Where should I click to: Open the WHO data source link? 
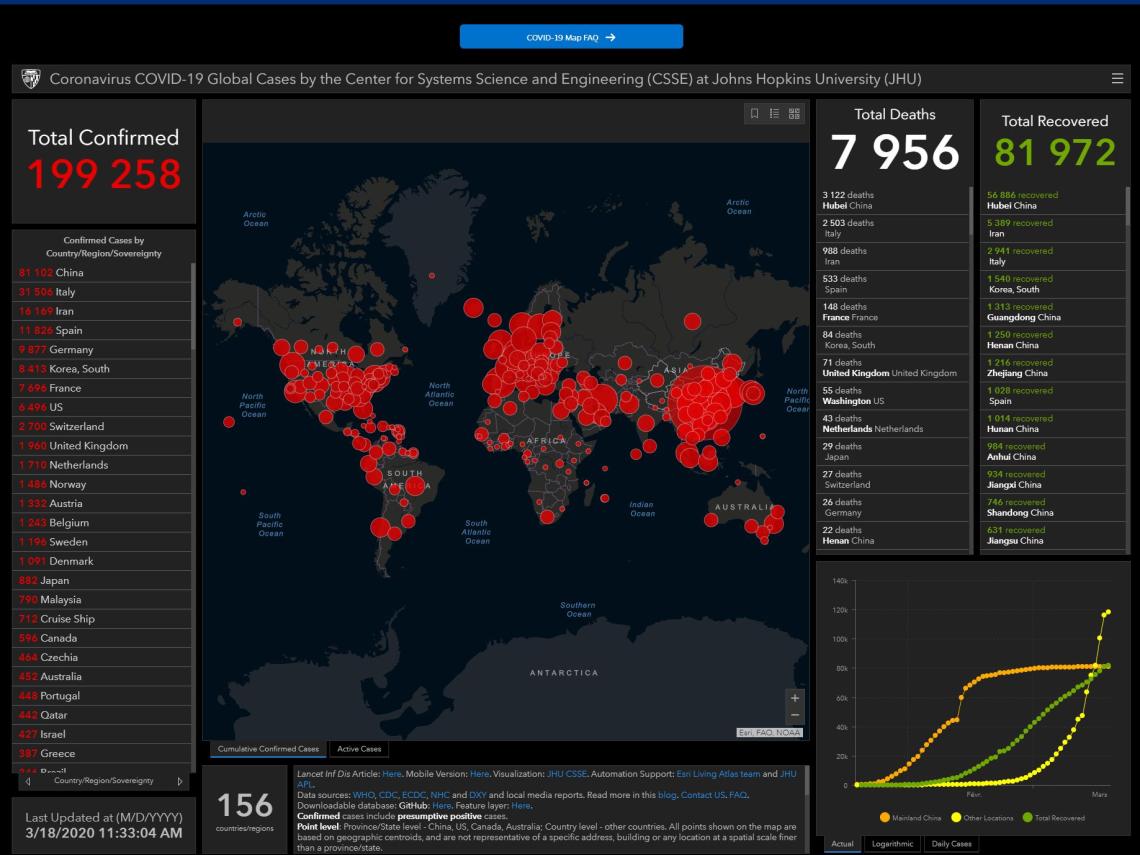point(364,795)
